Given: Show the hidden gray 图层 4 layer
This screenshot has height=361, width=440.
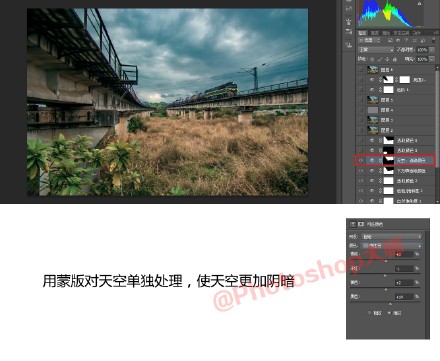Looking at the screenshot, I should 361,110.
